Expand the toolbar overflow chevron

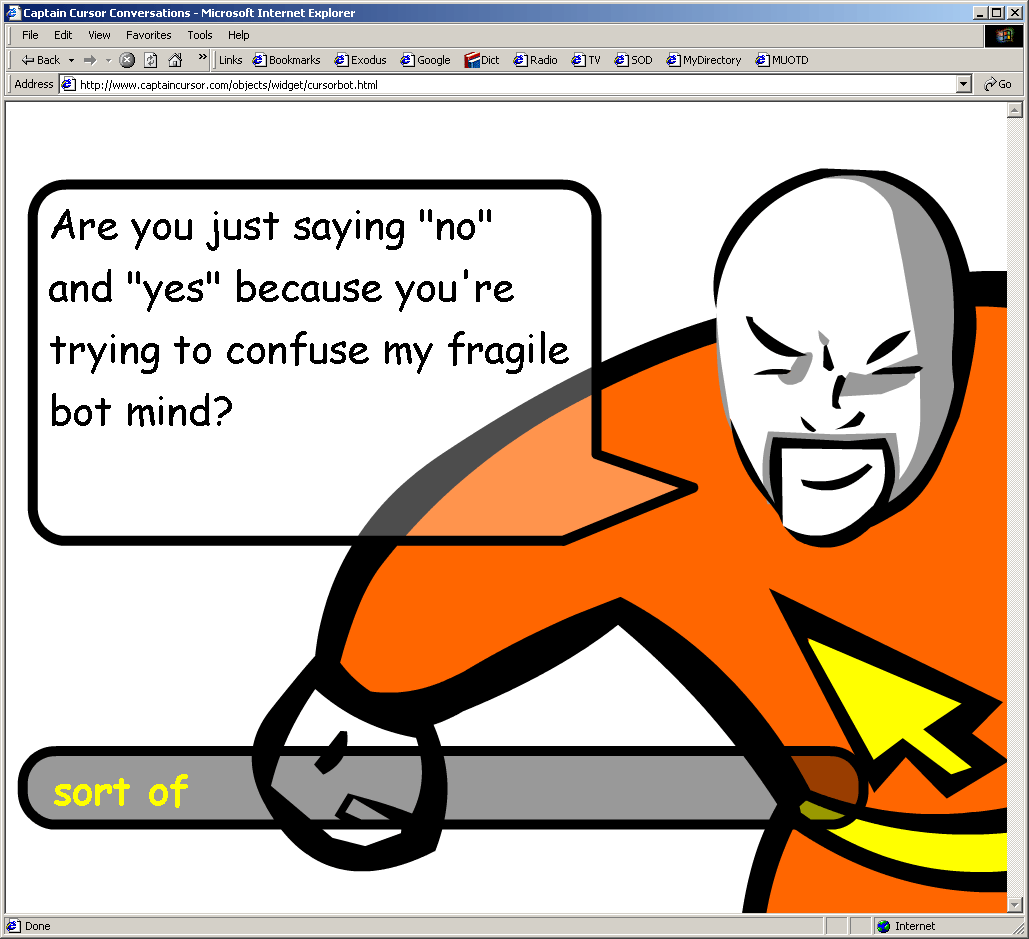[203, 57]
